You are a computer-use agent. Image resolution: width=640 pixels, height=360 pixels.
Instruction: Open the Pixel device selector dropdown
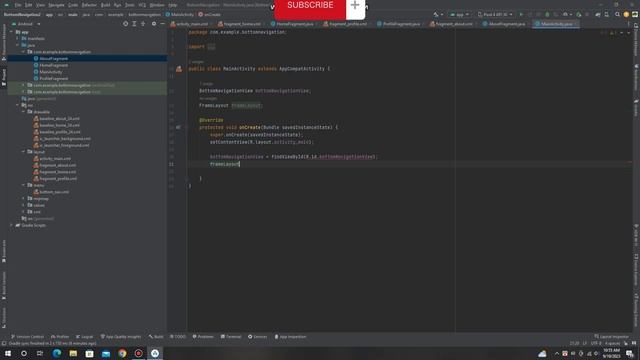pyautogui.click(x=495, y=15)
